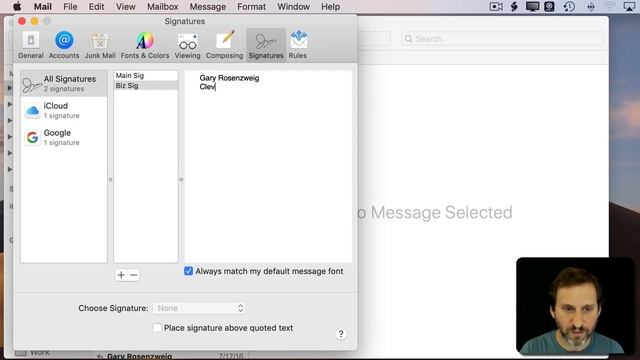The image size is (640, 360).
Task: Open the View menu
Action: tap(125, 7)
